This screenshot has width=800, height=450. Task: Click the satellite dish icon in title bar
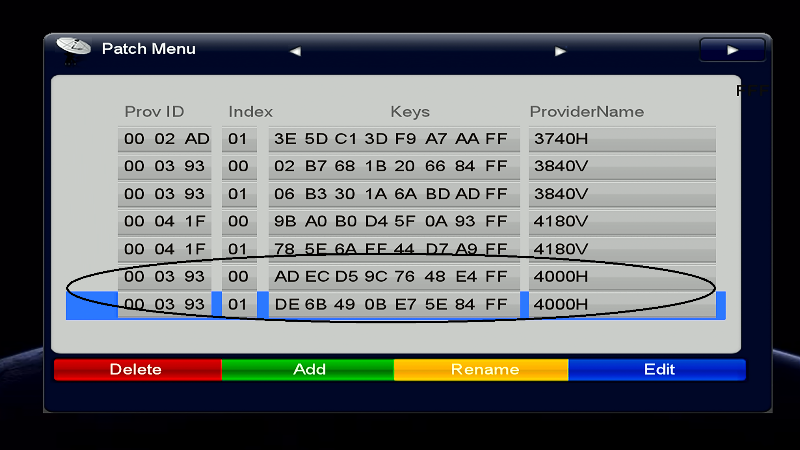click(73, 48)
